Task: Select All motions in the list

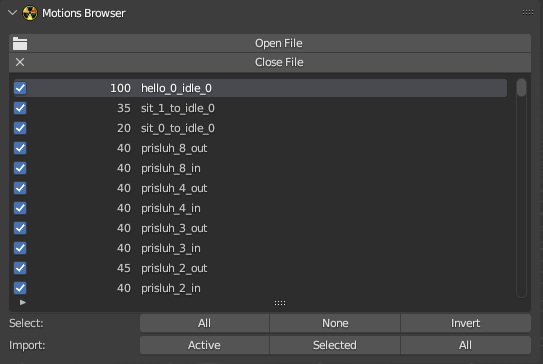Action: pyautogui.click(x=204, y=323)
